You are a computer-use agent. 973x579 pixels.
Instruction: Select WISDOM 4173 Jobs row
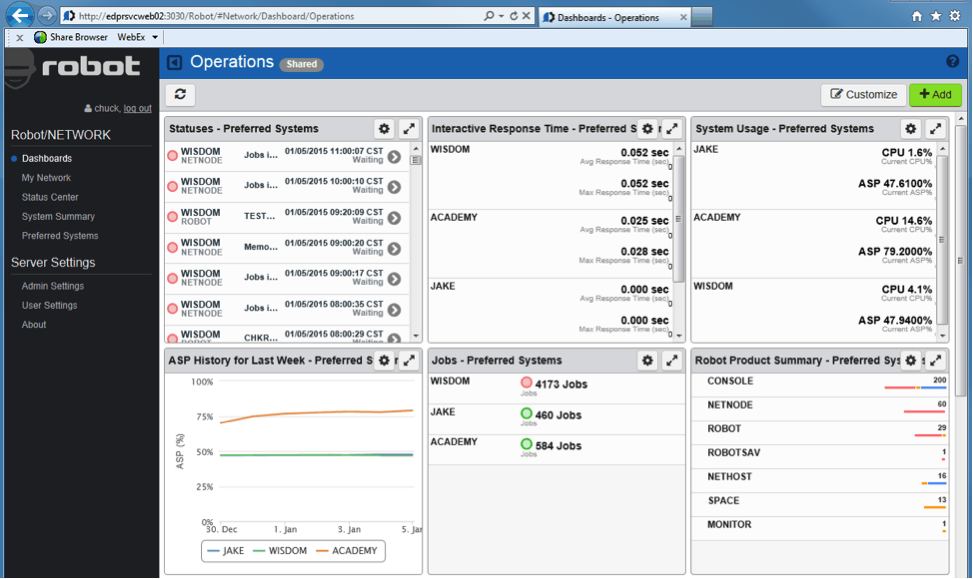point(556,387)
